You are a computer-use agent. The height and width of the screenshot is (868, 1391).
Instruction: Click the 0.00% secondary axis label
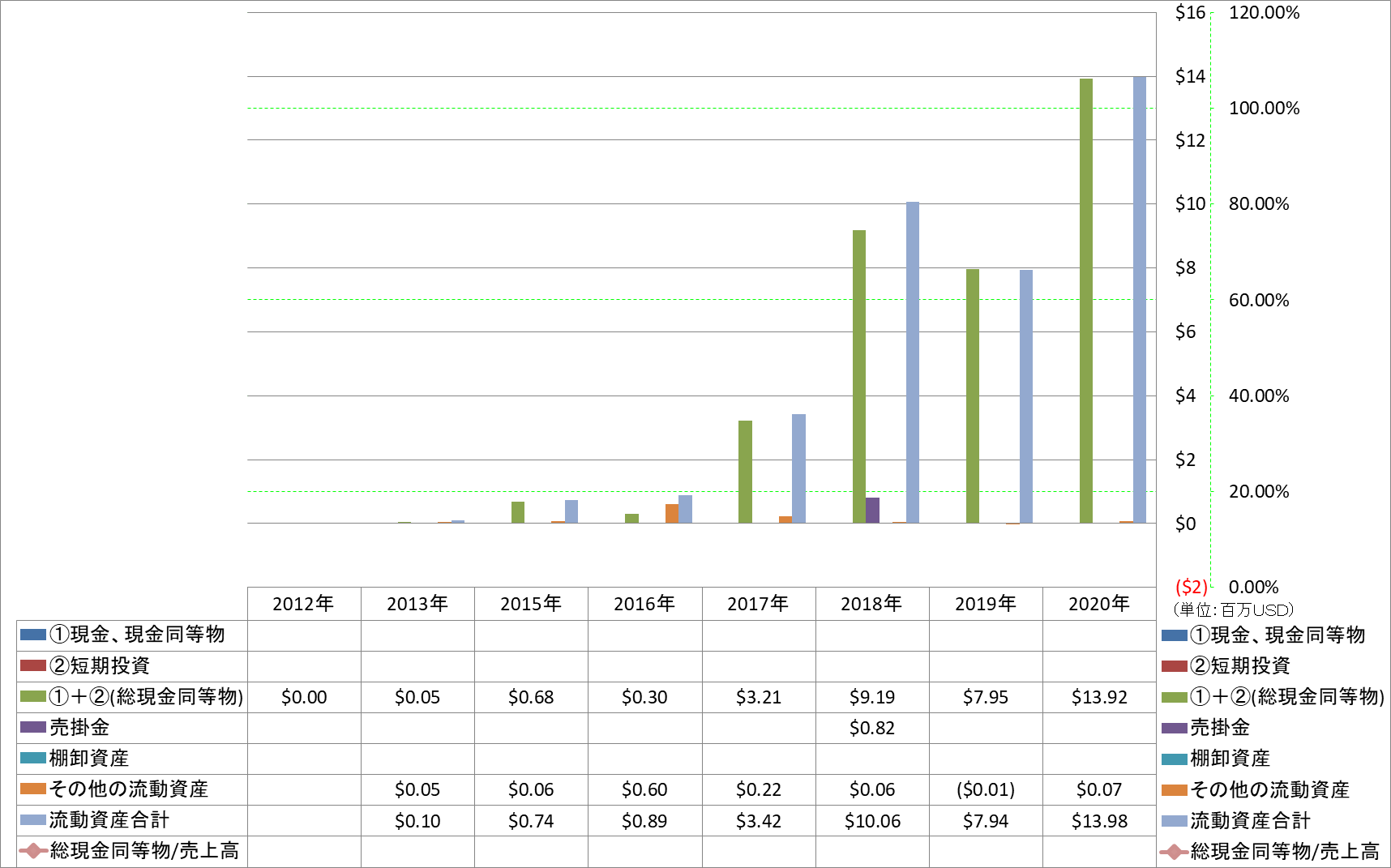(x=1253, y=587)
